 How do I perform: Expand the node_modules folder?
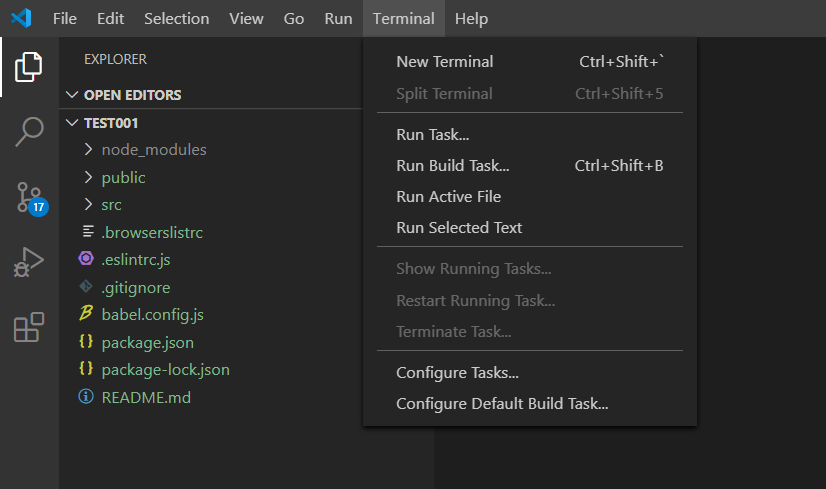pos(153,149)
